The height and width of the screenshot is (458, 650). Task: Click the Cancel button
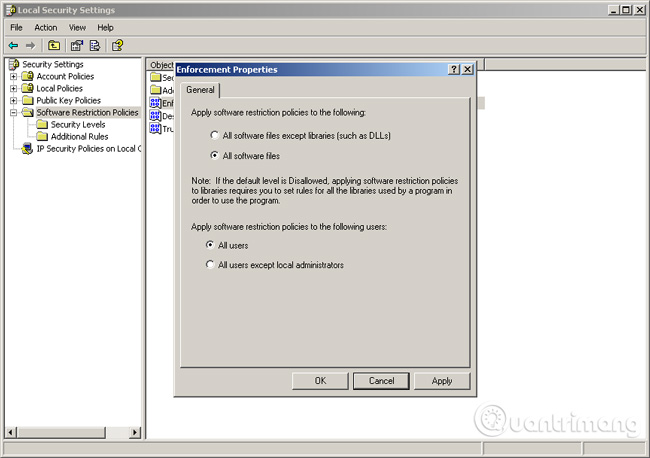[x=381, y=381]
